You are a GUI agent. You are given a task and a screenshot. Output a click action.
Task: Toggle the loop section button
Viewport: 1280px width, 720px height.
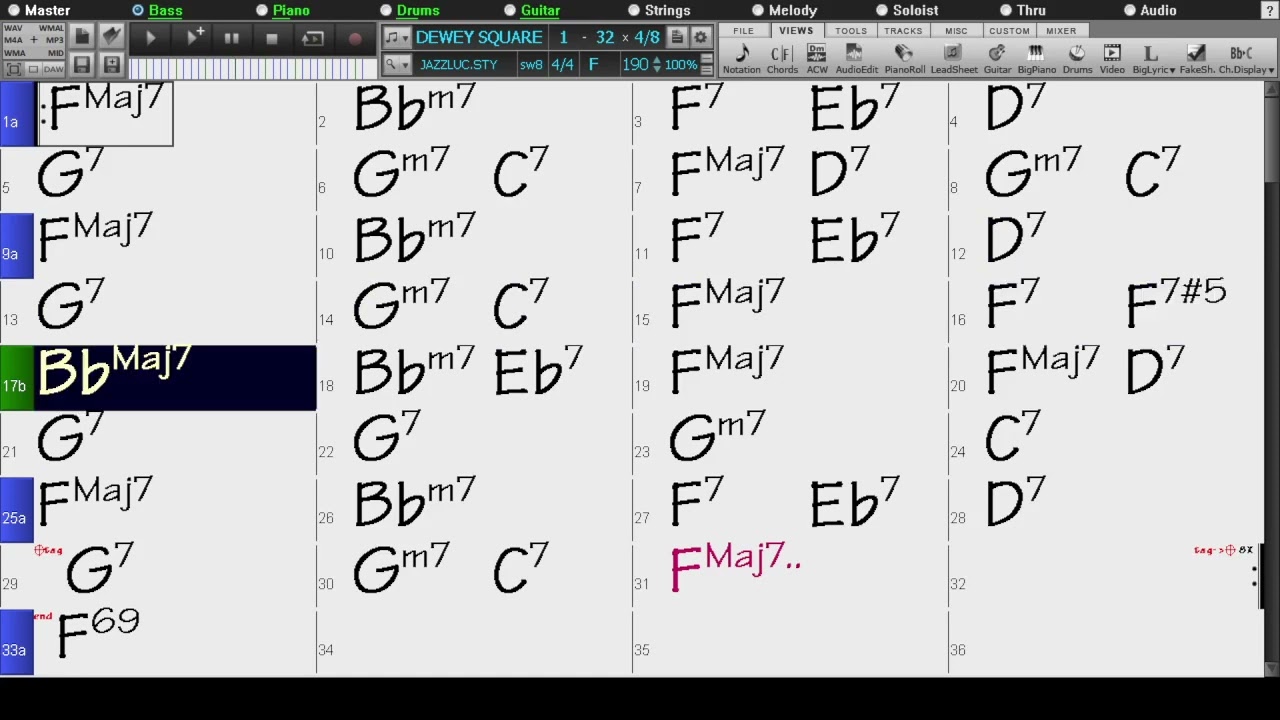[x=313, y=38]
